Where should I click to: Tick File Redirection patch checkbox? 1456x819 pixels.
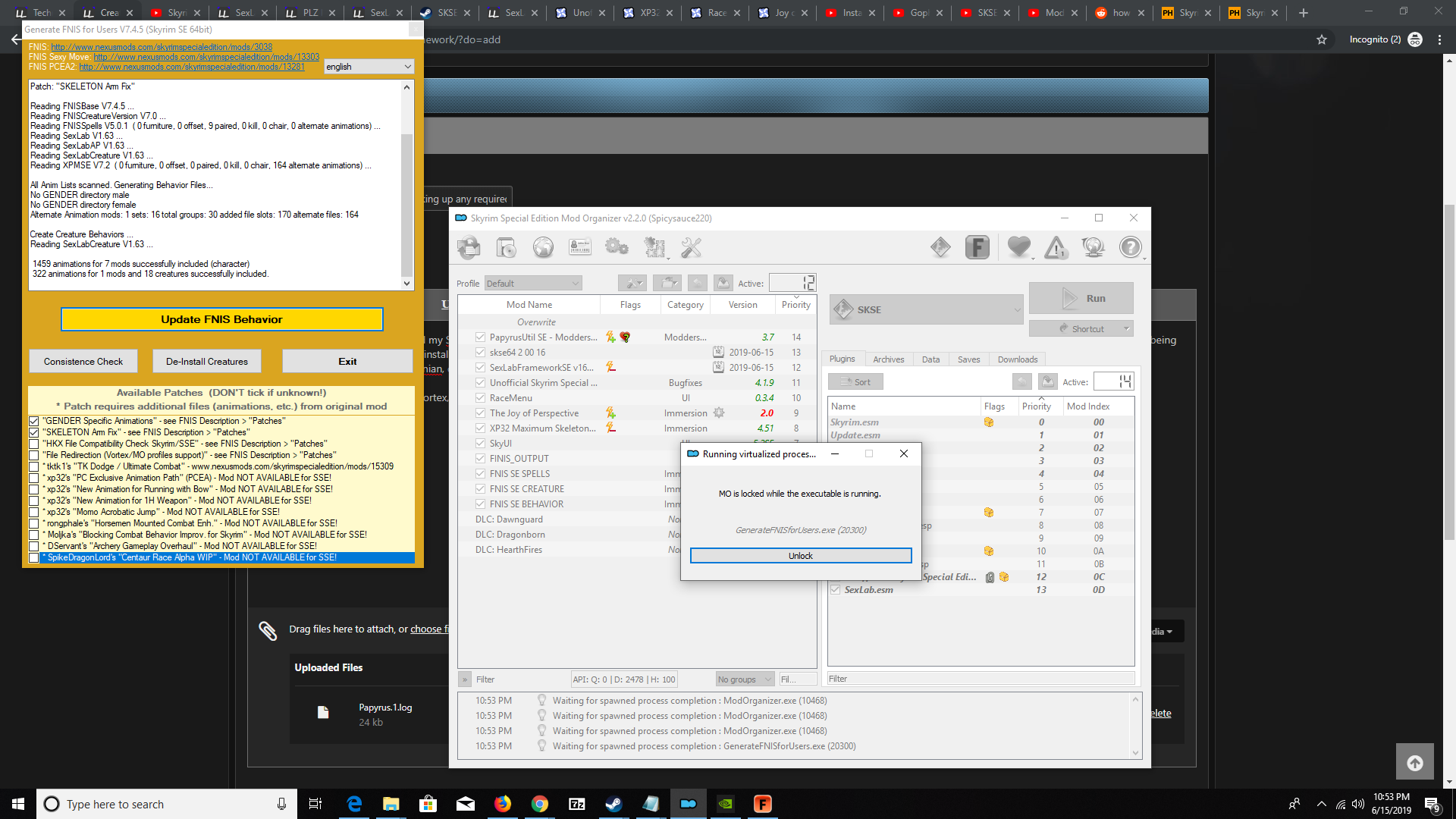click(34, 455)
